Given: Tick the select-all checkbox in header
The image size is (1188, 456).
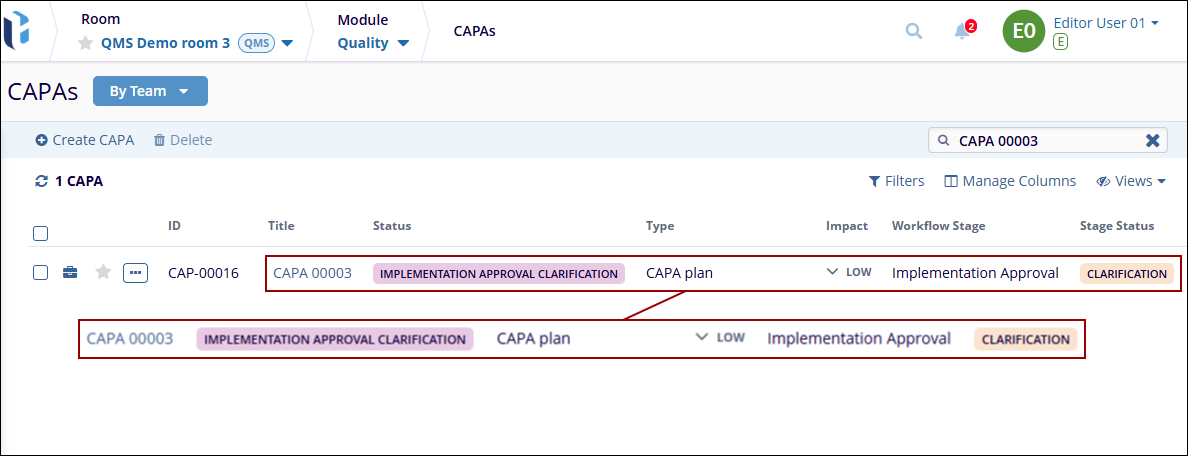Looking at the screenshot, I should [x=41, y=234].
